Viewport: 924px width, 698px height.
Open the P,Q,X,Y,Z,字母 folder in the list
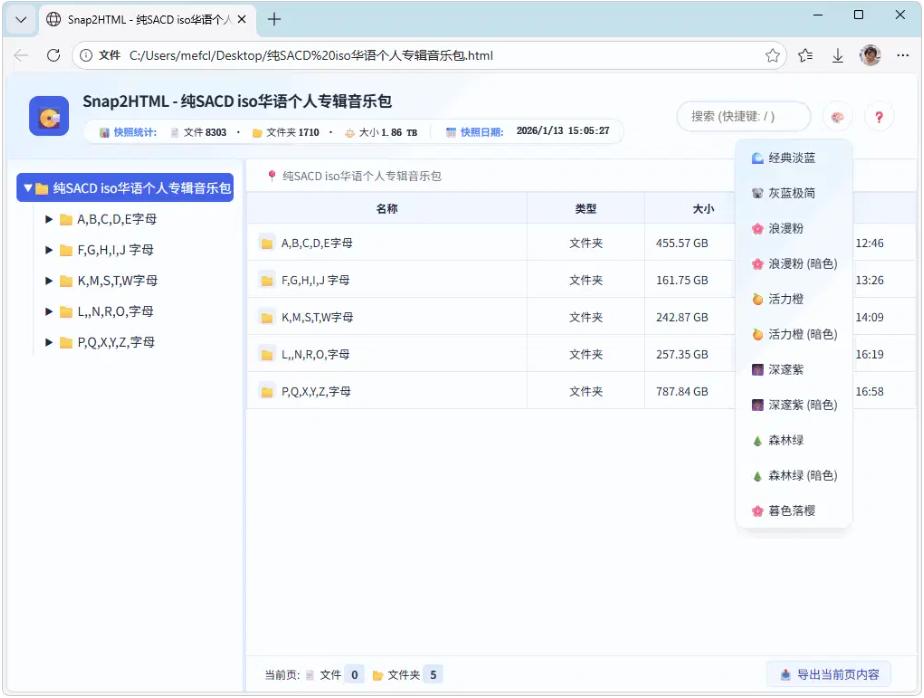point(316,392)
